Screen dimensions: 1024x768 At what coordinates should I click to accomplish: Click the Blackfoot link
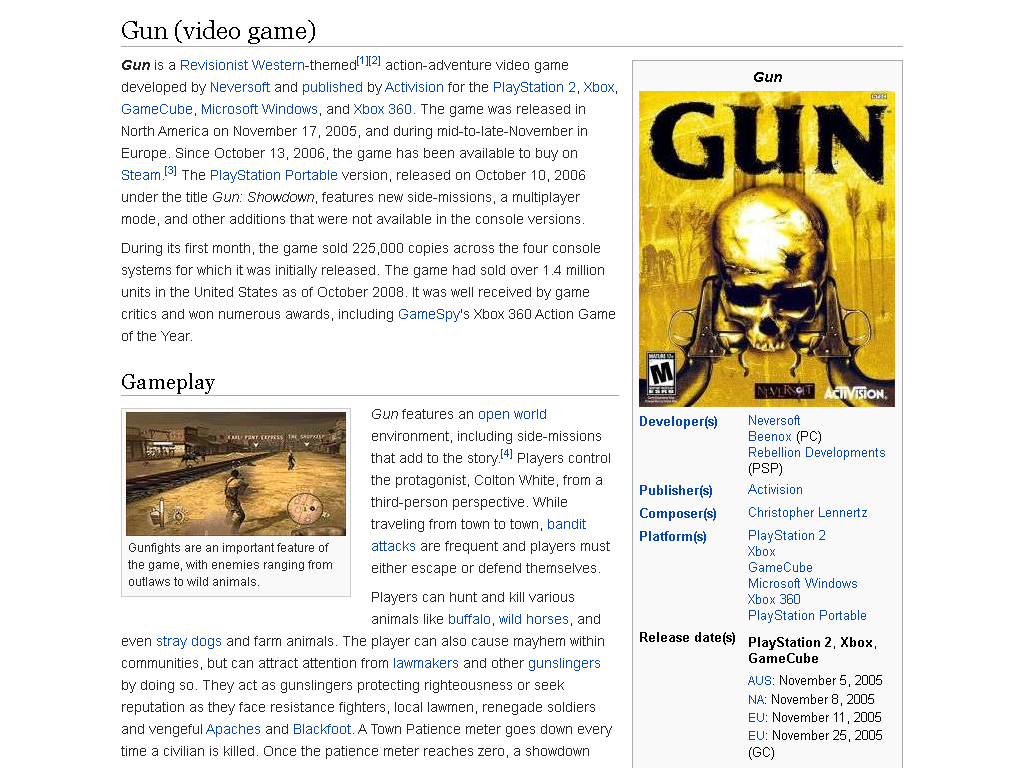pyautogui.click(x=321, y=729)
